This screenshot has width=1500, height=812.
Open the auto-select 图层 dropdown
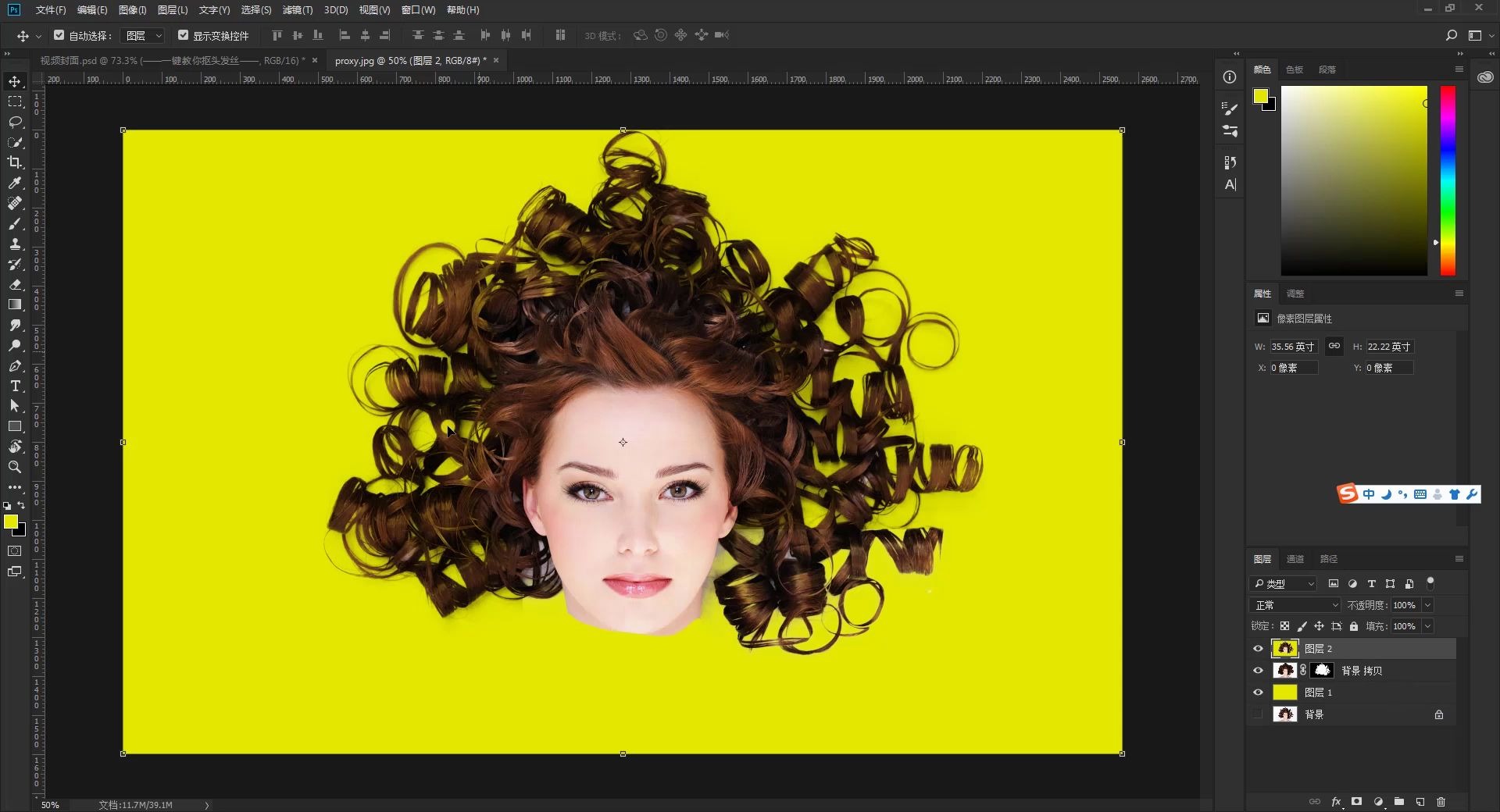coord(144,36)
